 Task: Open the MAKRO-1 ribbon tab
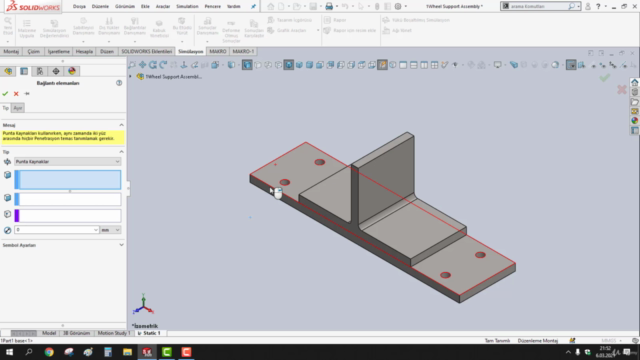243,51
